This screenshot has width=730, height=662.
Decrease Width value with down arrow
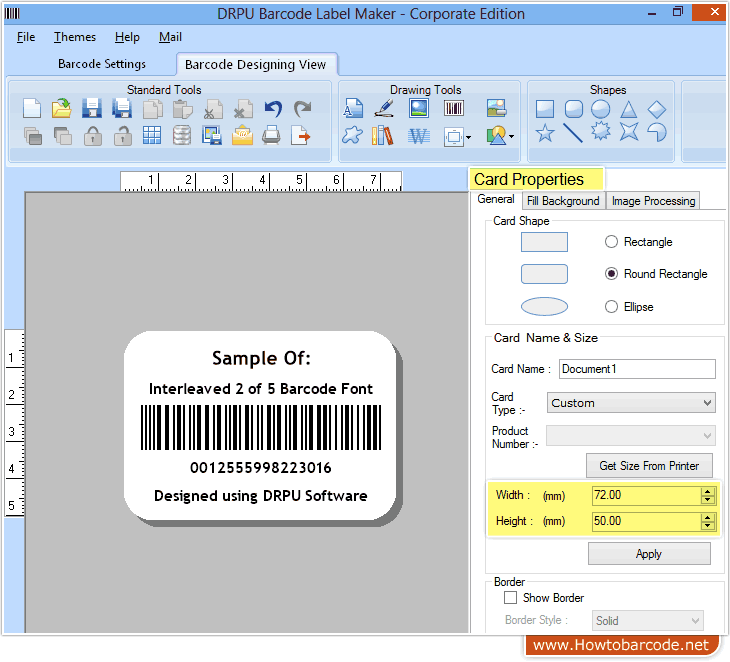coord(708,500)
